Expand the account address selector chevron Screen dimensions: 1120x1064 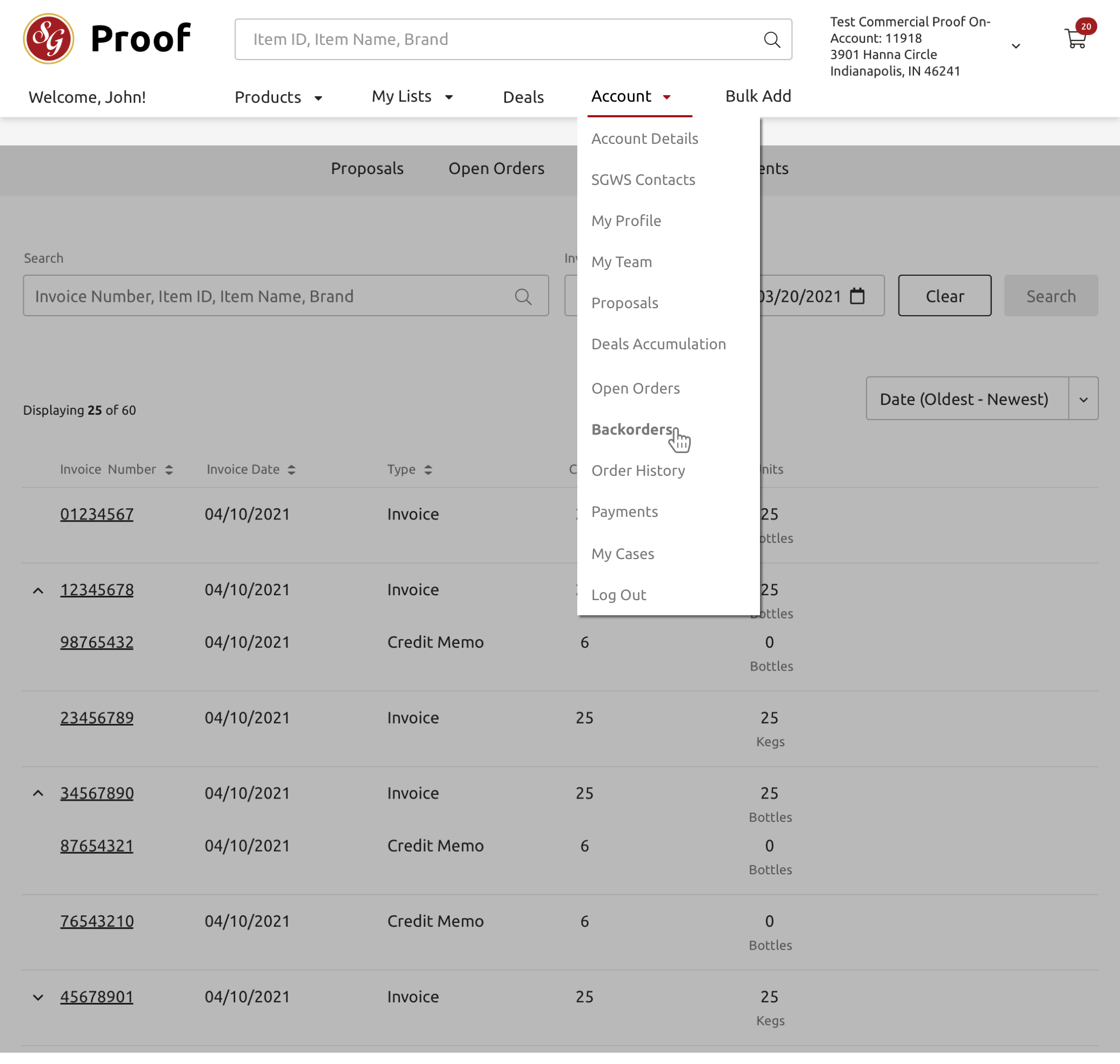coord(1015,46)
